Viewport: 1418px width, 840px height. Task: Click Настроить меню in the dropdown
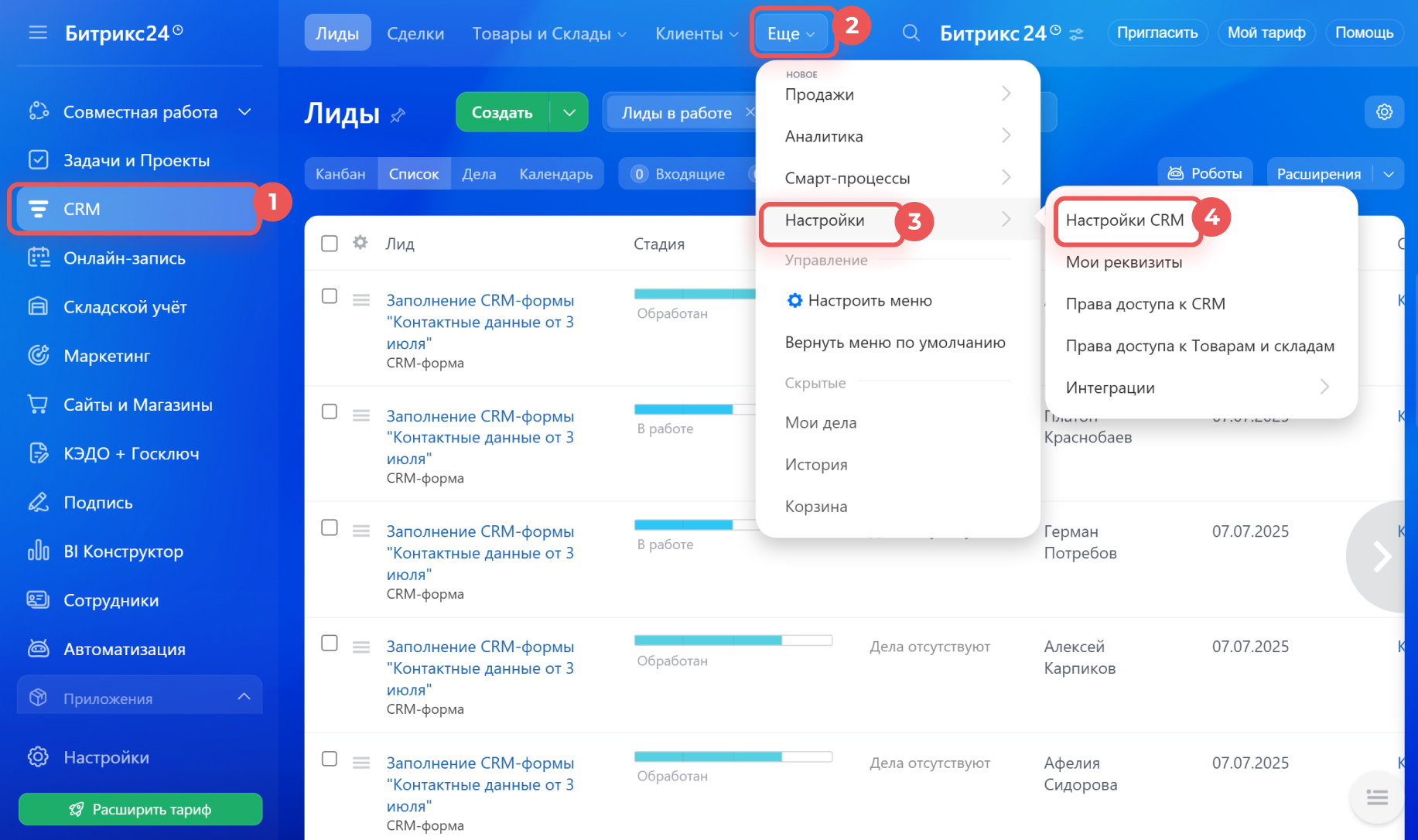[859, 300]
